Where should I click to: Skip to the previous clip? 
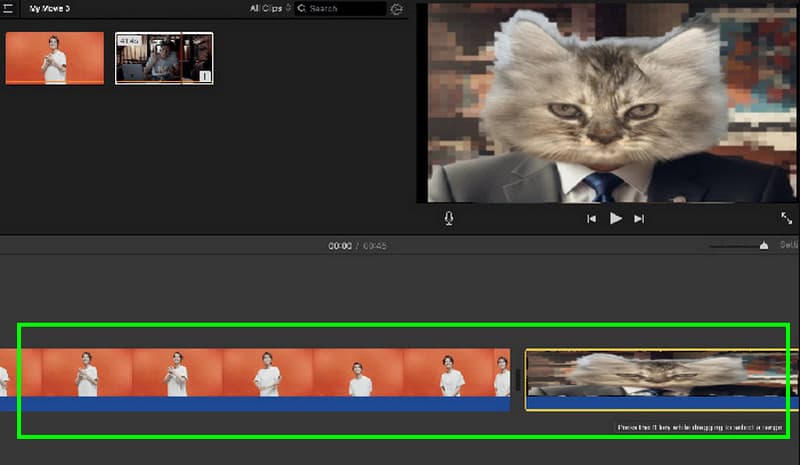coord(591,219)
